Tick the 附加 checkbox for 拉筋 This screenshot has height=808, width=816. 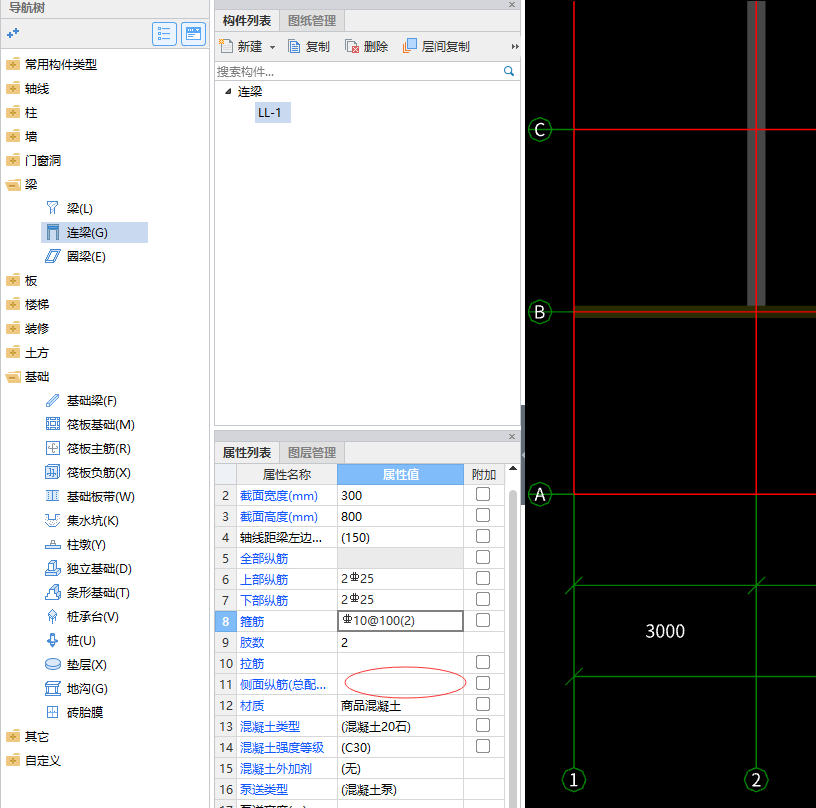coord(483,662)
